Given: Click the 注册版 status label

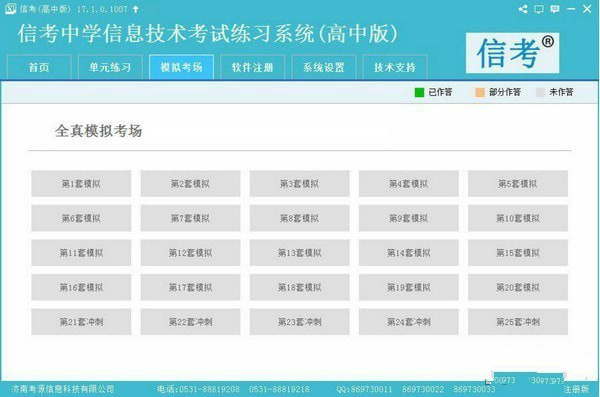Looking at the screenshot, I should (576, 389).
